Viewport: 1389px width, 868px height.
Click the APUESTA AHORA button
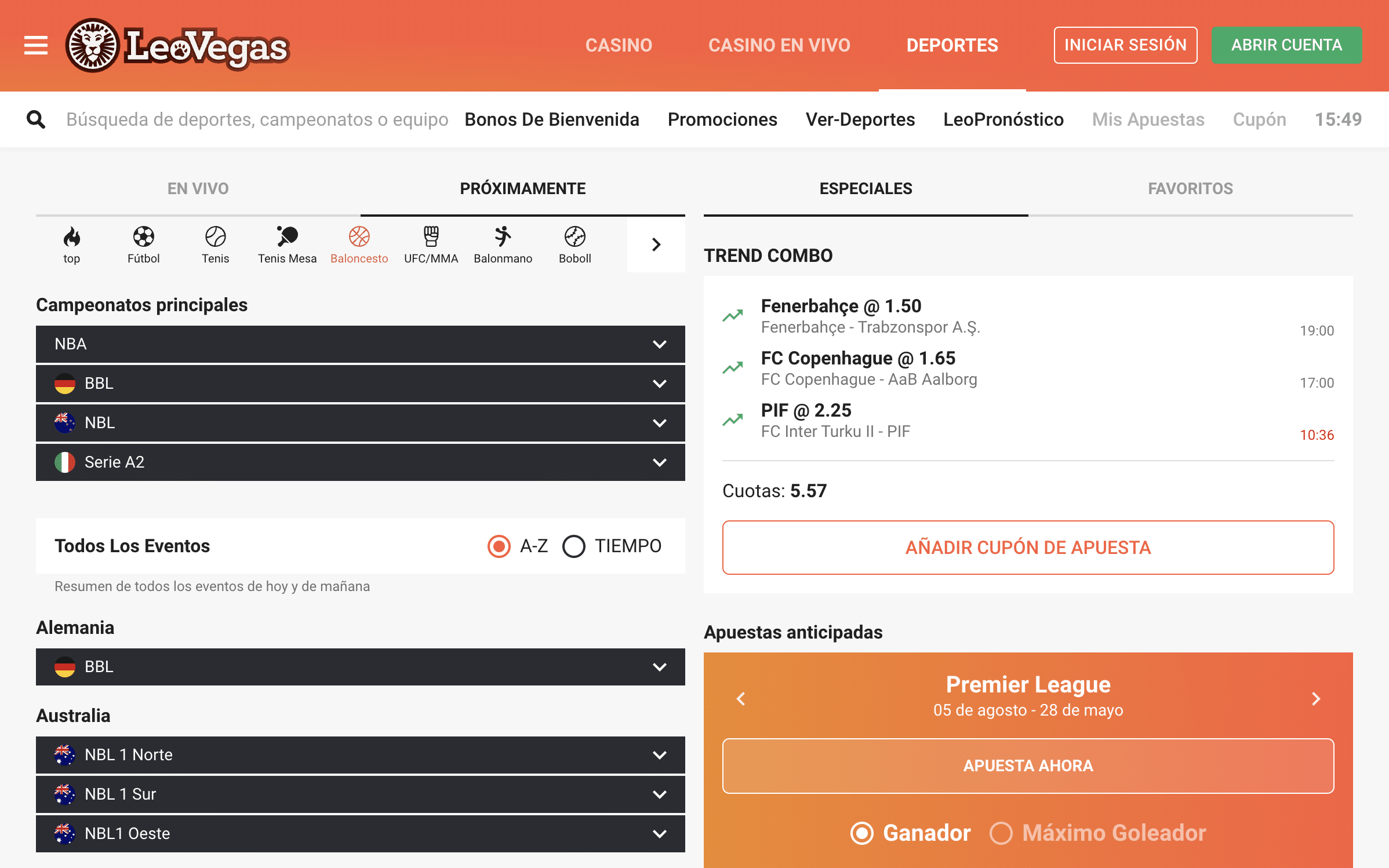1027,766
